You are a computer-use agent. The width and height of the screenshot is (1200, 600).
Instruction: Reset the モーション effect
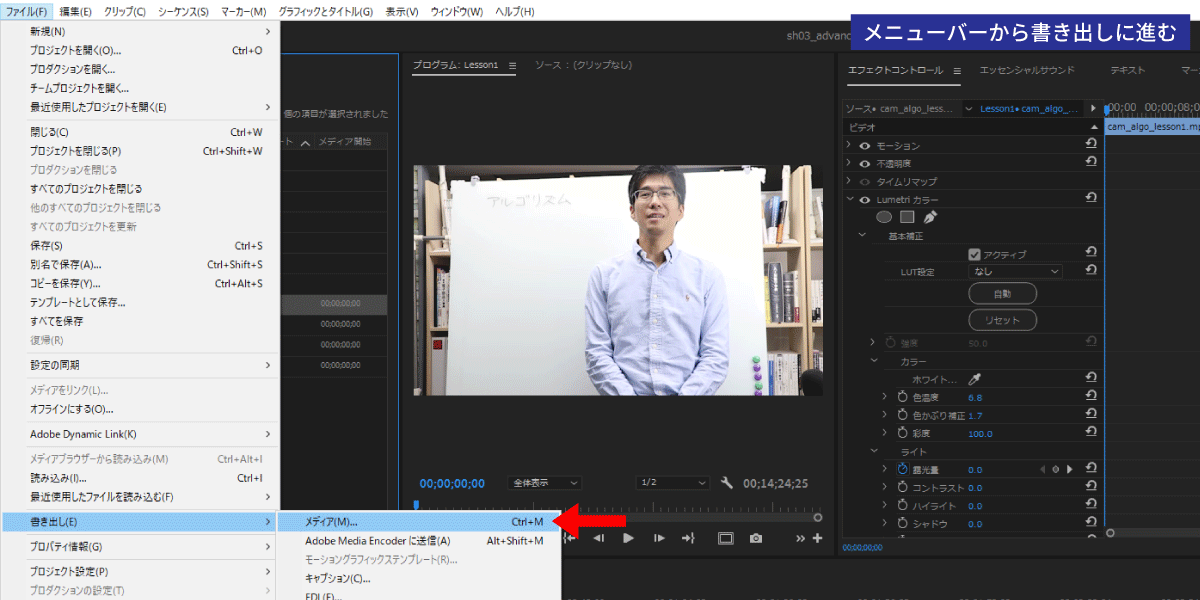tap(1091, 145)
